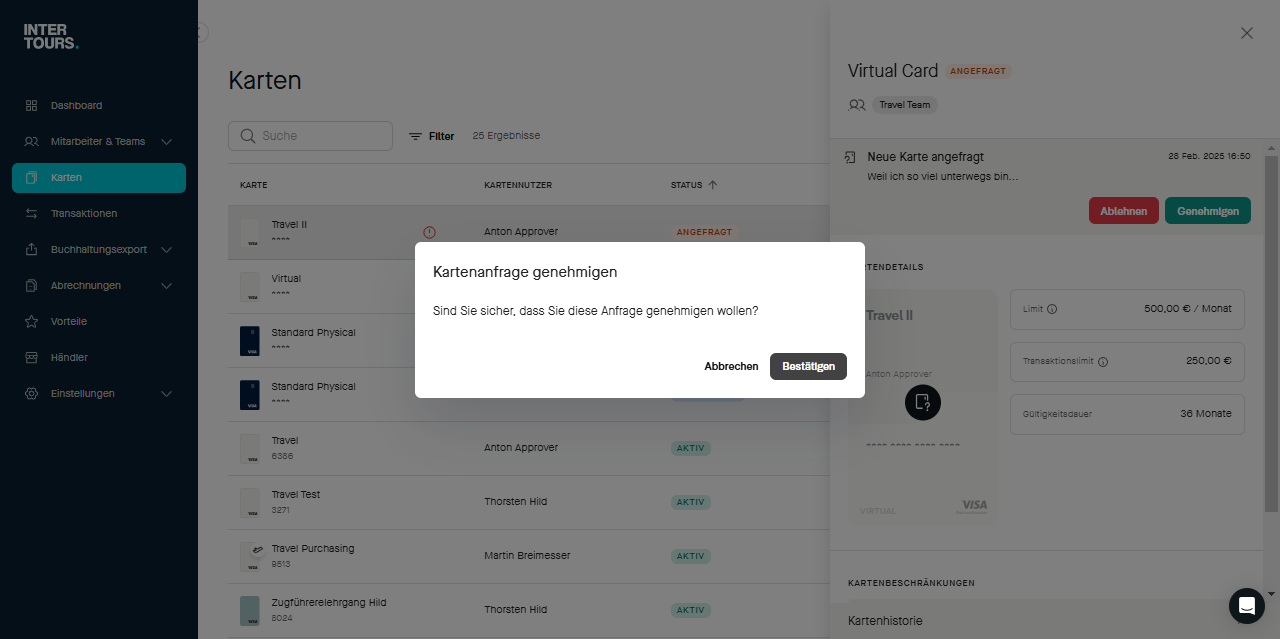Click the Händler shop icon
This screenshot has height=639, width=1280.
pyautogui.click(x=31, y=357)
